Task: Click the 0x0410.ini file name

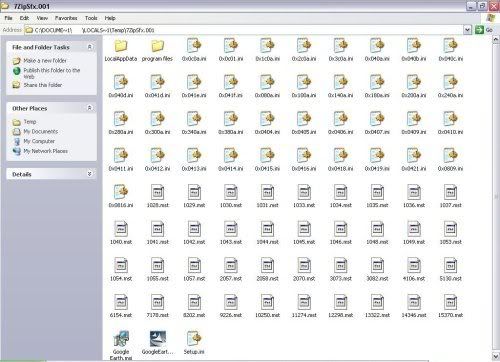Action: coord(450,132)
